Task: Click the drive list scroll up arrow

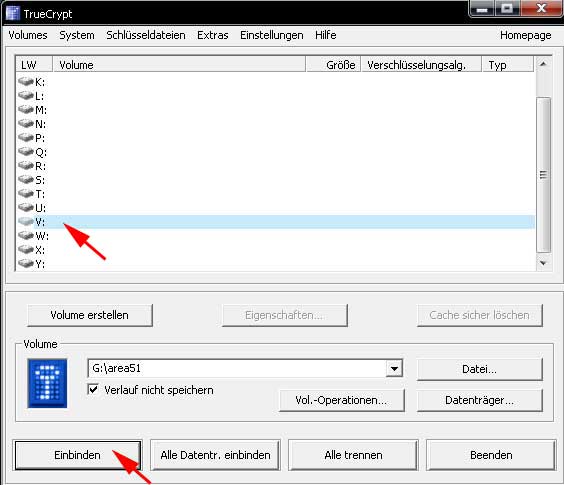Action: [543, 64]
